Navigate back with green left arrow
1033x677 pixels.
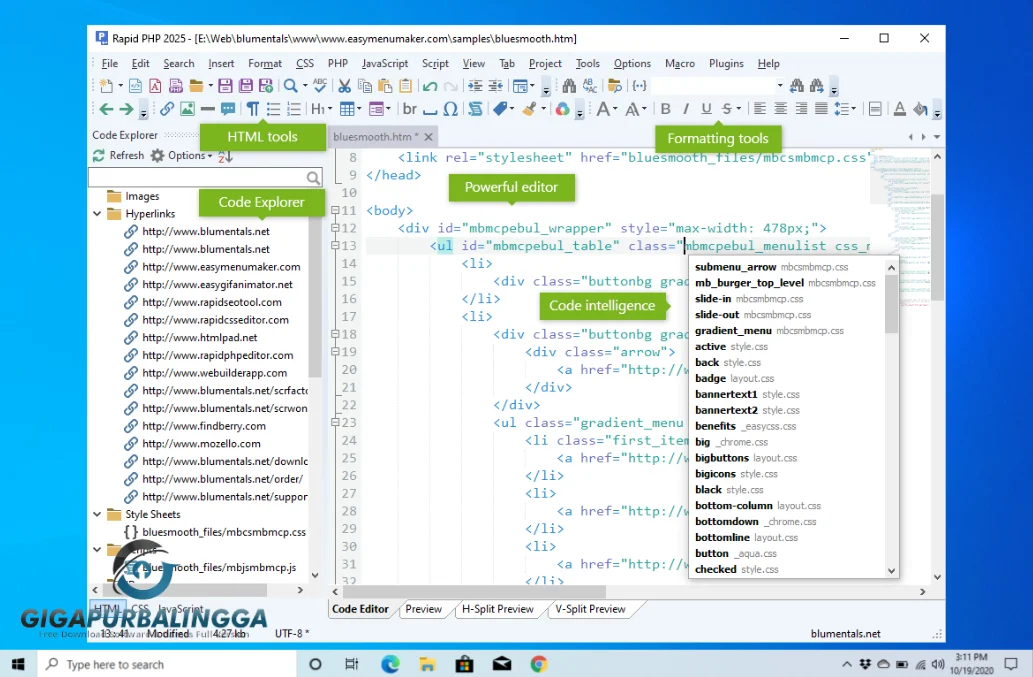[x=107, y=109]
